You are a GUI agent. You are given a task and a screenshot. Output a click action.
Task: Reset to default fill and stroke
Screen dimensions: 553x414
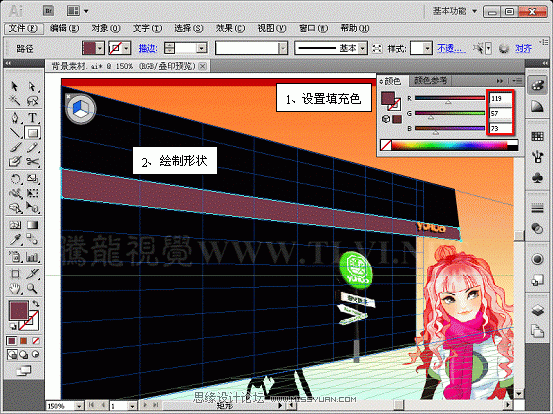[12, 326]
